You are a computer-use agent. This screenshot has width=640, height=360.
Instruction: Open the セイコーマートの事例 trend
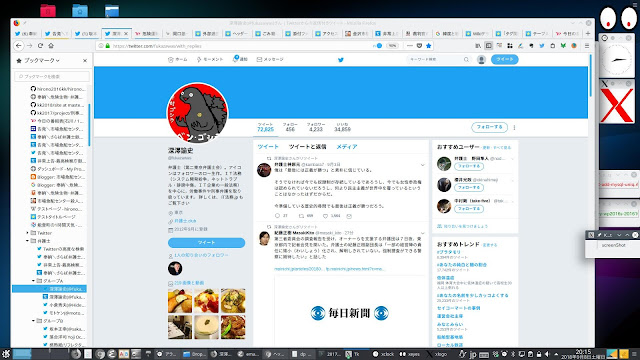(x=458, y=308)
